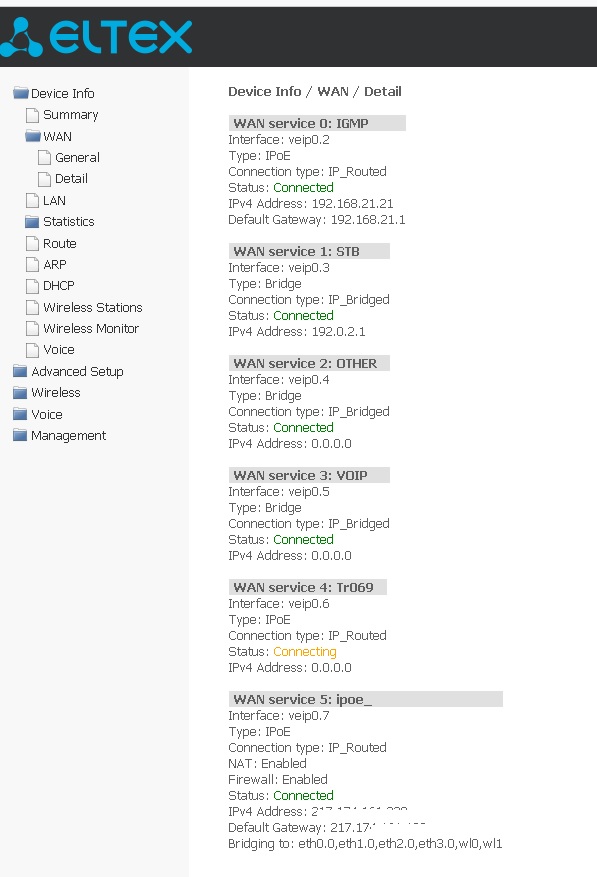Open the LAN info page
This screenshot has height=877, width=597.
tap(54, 200)
